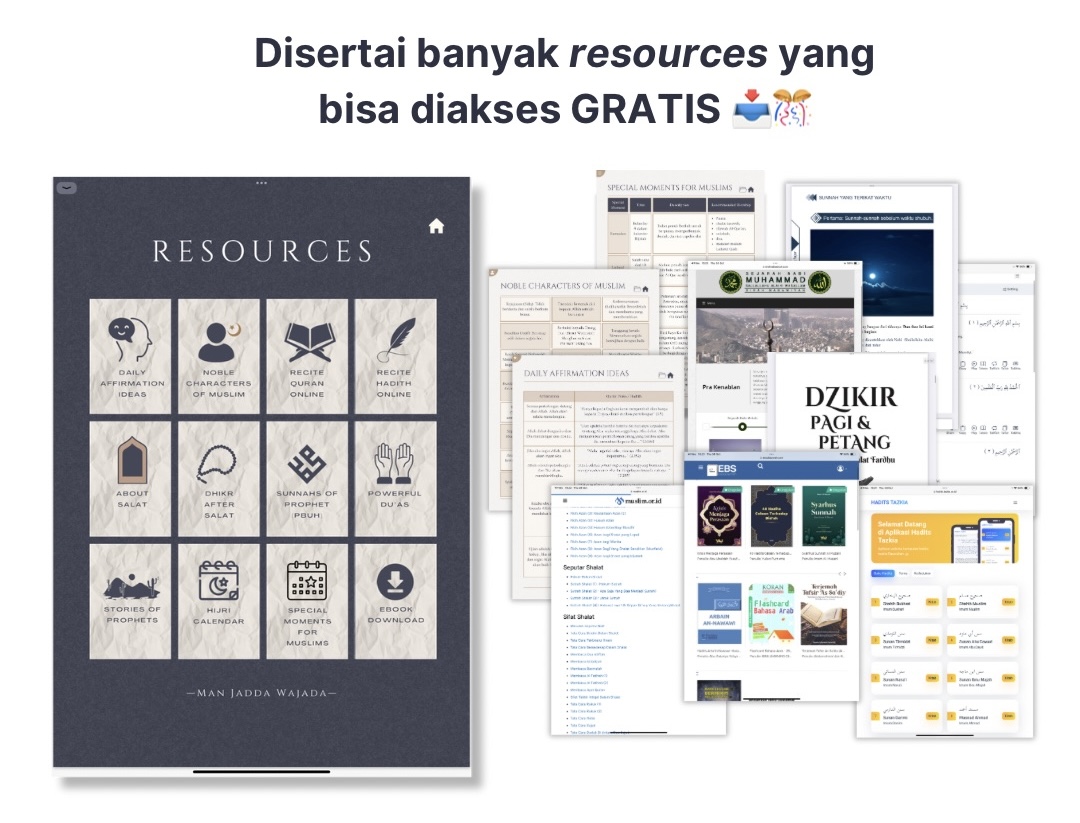Viewport: 1080px width, 823px height.
Task: Click the Hadits Tazkia title link
Action: tap(889, 503)
